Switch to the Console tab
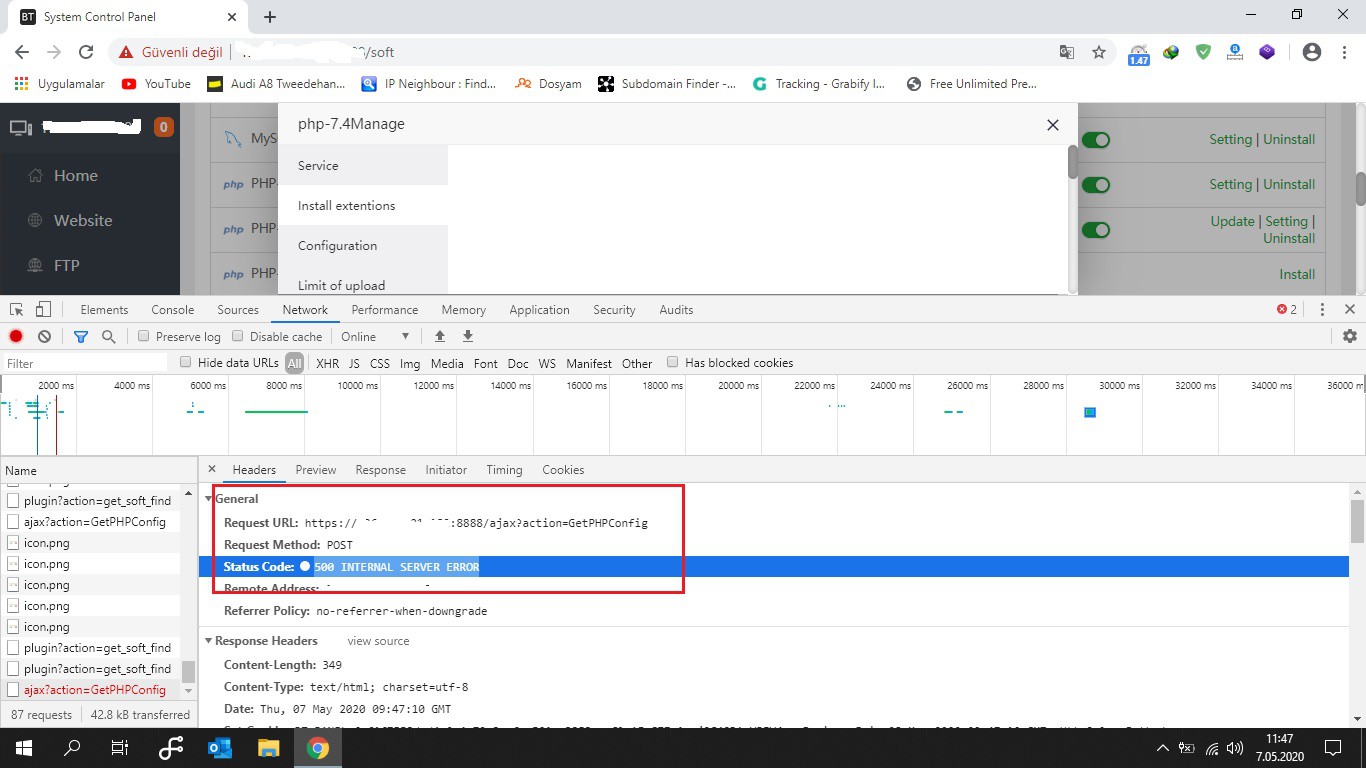The image size is (1366, 768). (173, 310)
